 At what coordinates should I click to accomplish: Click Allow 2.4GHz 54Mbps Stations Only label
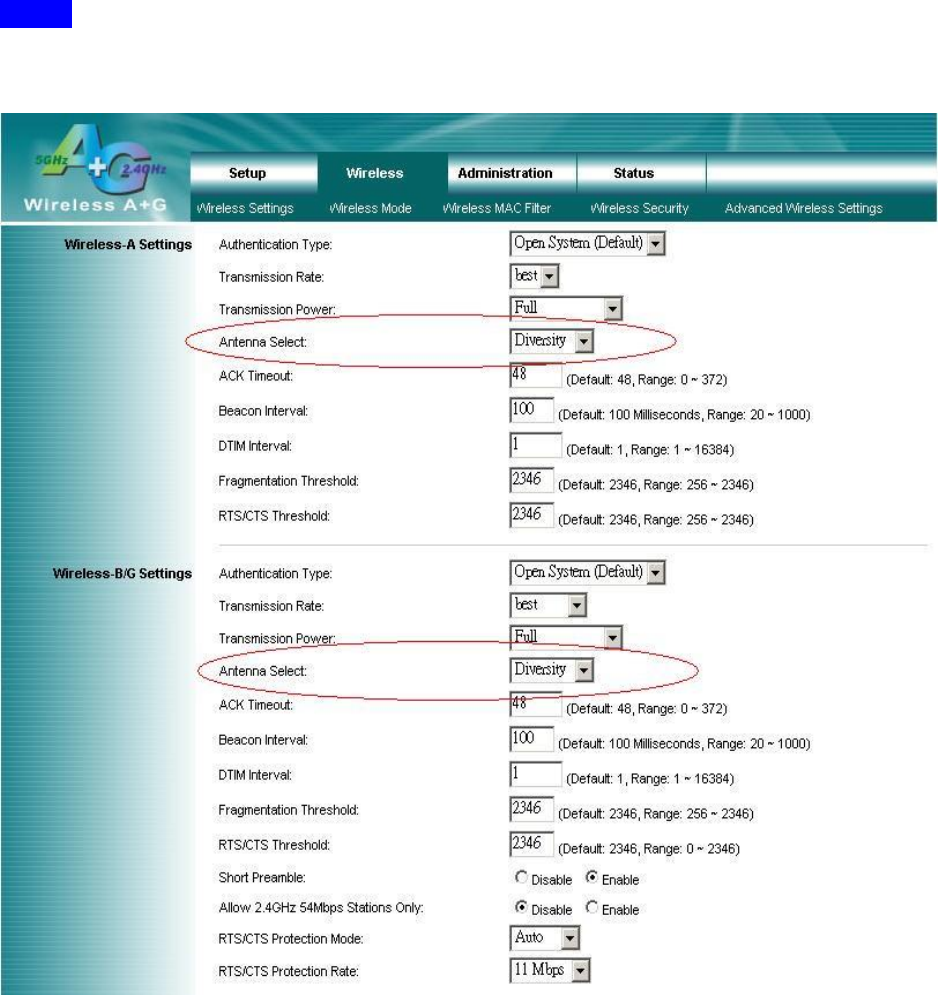(x=321, y=908)
